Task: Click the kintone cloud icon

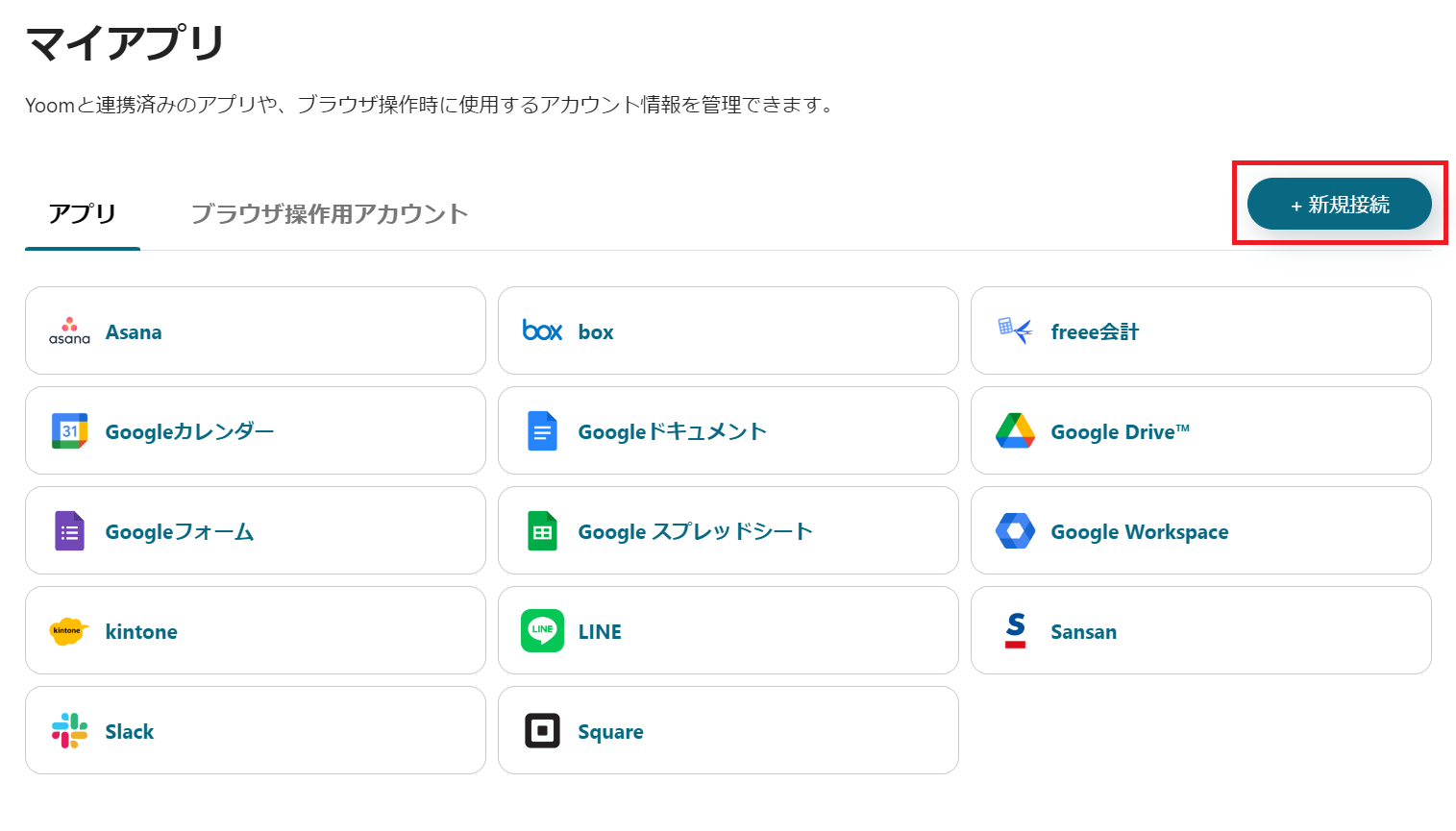Action: click(x=69, y=631)
